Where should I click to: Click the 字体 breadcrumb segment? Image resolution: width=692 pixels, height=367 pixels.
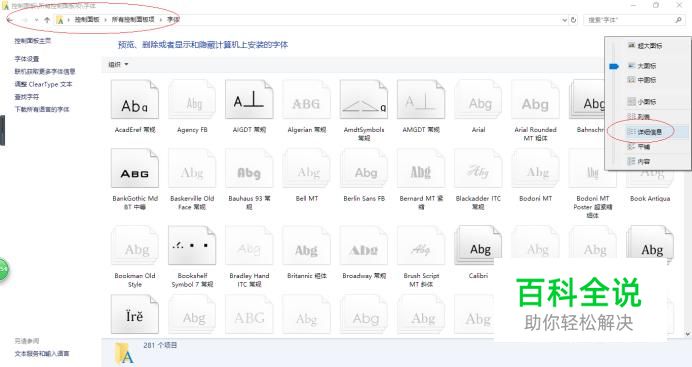coord(173,20)
